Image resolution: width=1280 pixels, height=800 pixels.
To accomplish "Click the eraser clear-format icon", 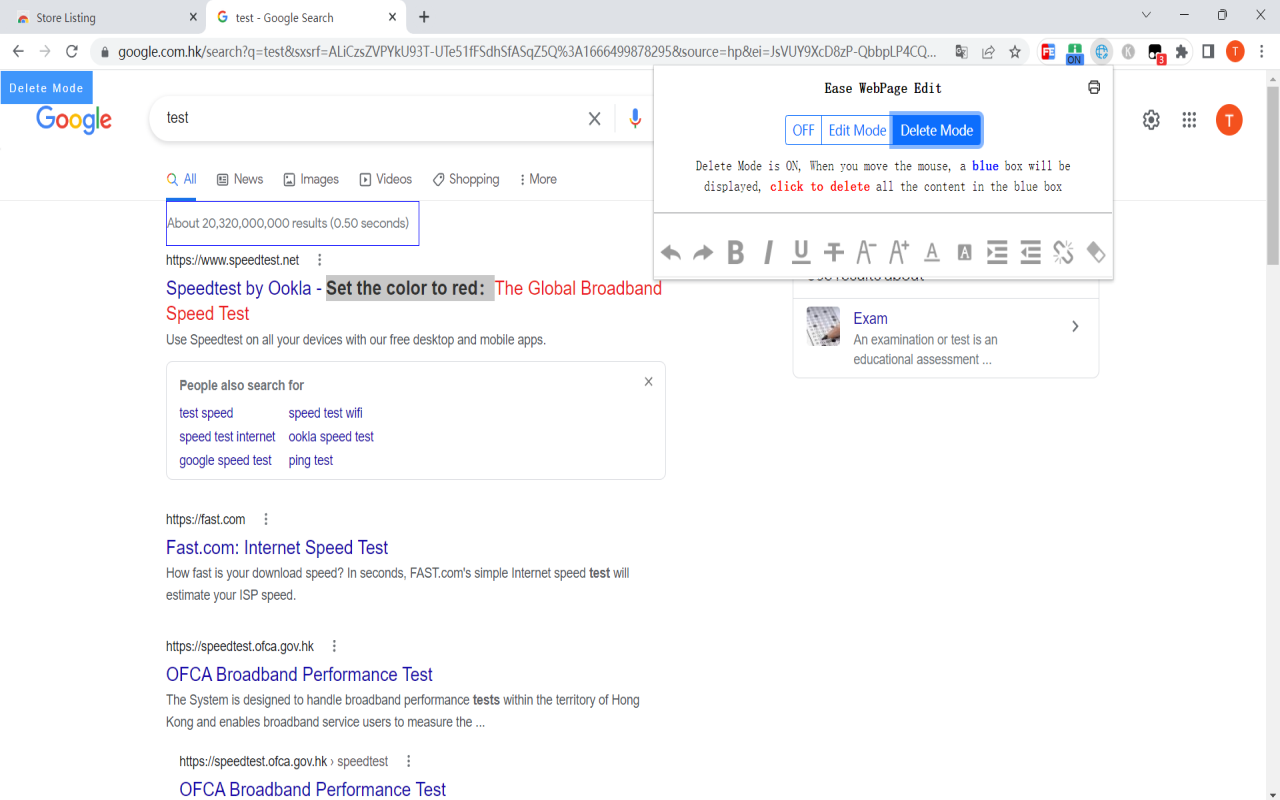I will pos(1096,253).
